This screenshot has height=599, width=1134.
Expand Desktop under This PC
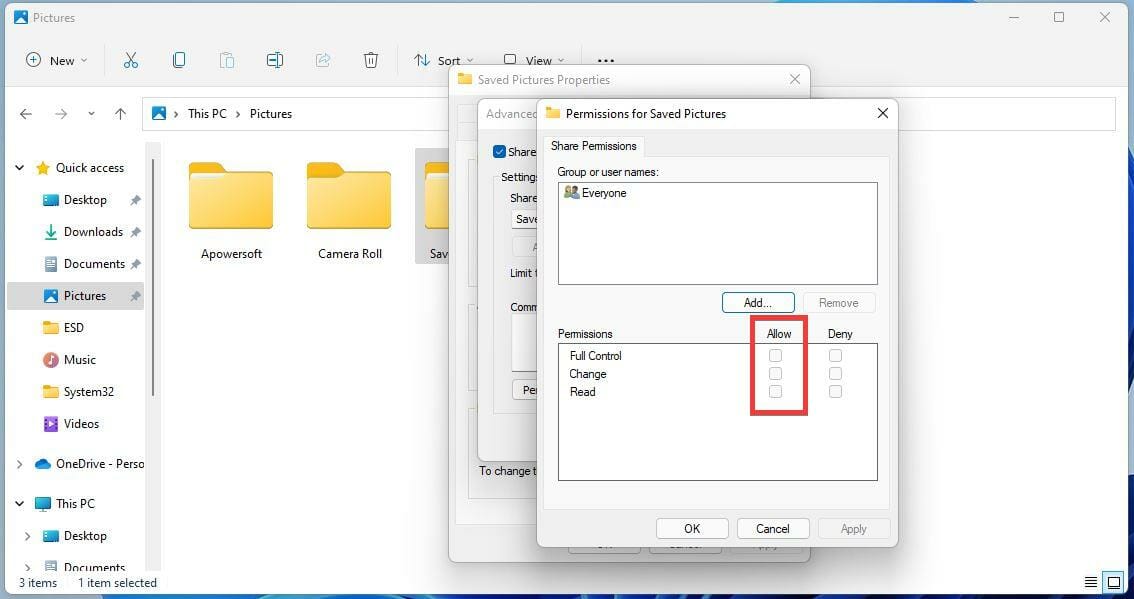(27, 536)
